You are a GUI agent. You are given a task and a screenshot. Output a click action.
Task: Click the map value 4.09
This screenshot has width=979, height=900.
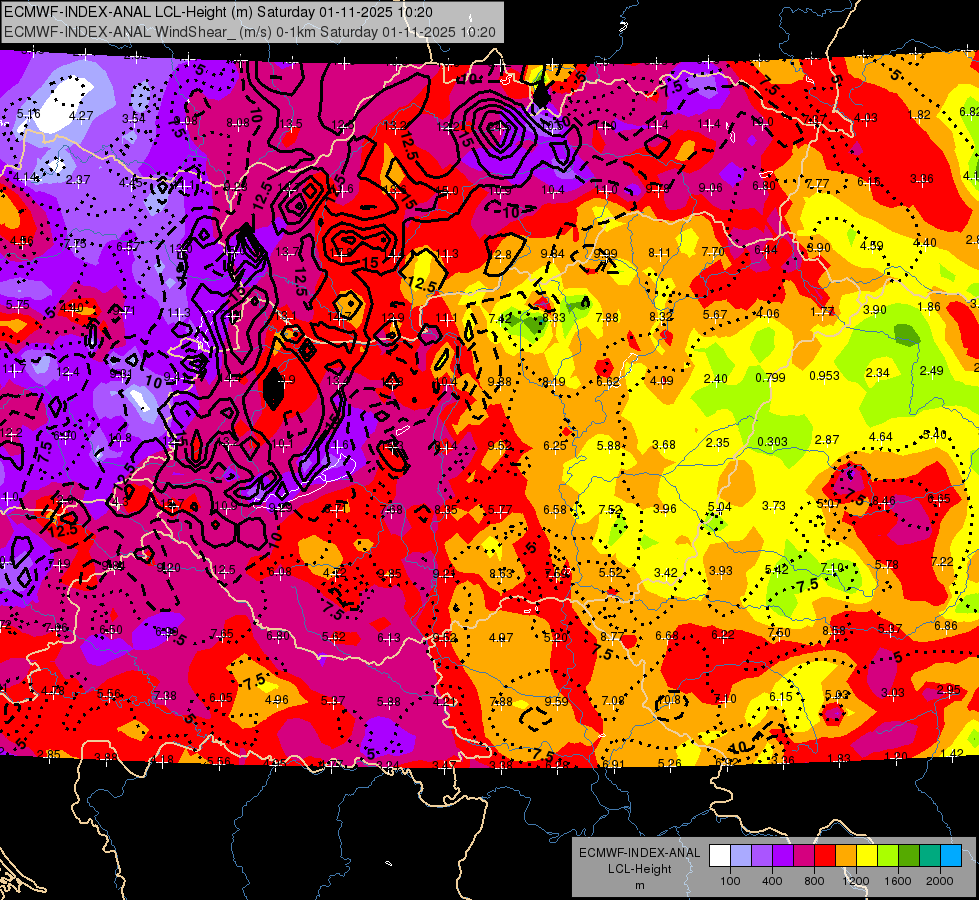661,380
